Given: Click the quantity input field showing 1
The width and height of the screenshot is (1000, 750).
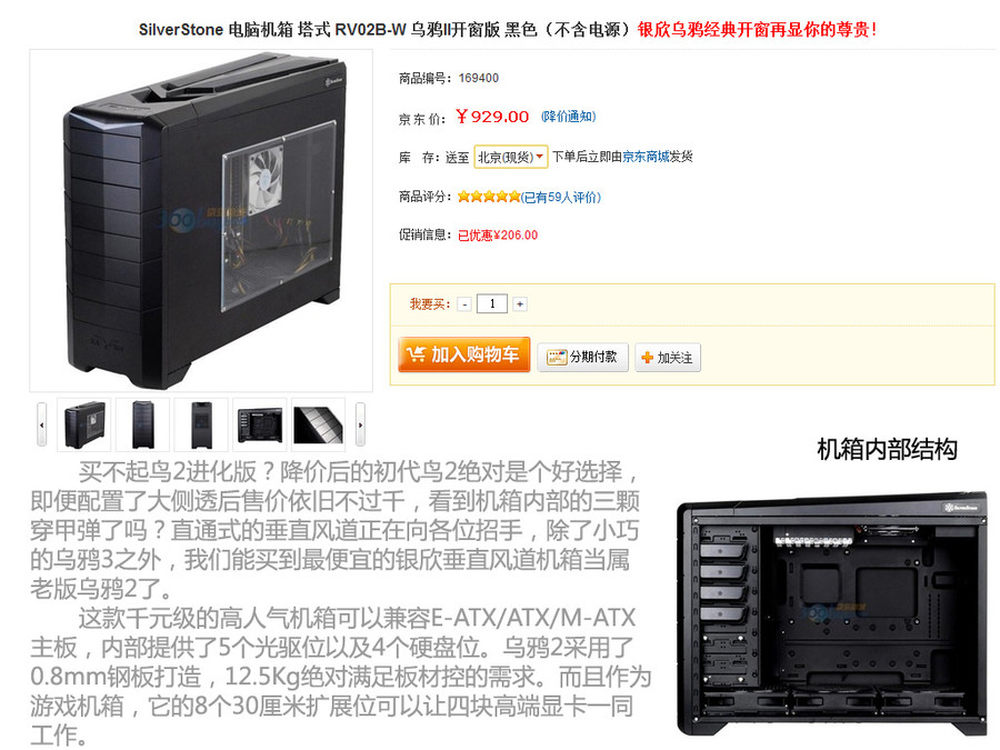Looking at the screenshot, I should point(492,304).
